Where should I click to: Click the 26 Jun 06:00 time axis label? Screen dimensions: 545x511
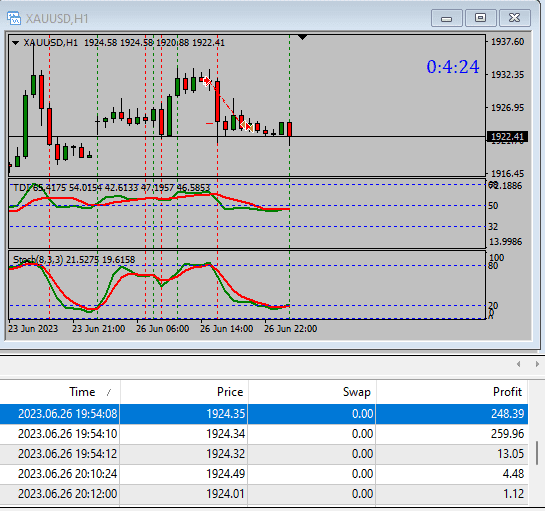coord(162,329)
